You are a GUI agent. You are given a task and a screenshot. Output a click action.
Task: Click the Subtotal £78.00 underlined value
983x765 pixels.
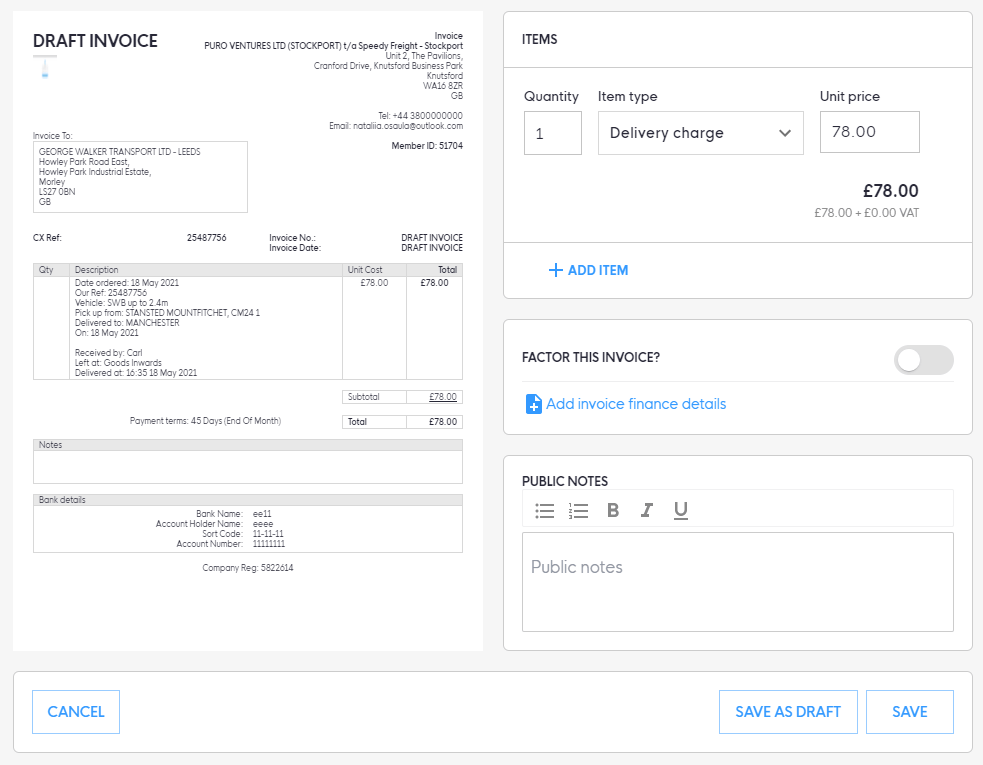point(443,397)
